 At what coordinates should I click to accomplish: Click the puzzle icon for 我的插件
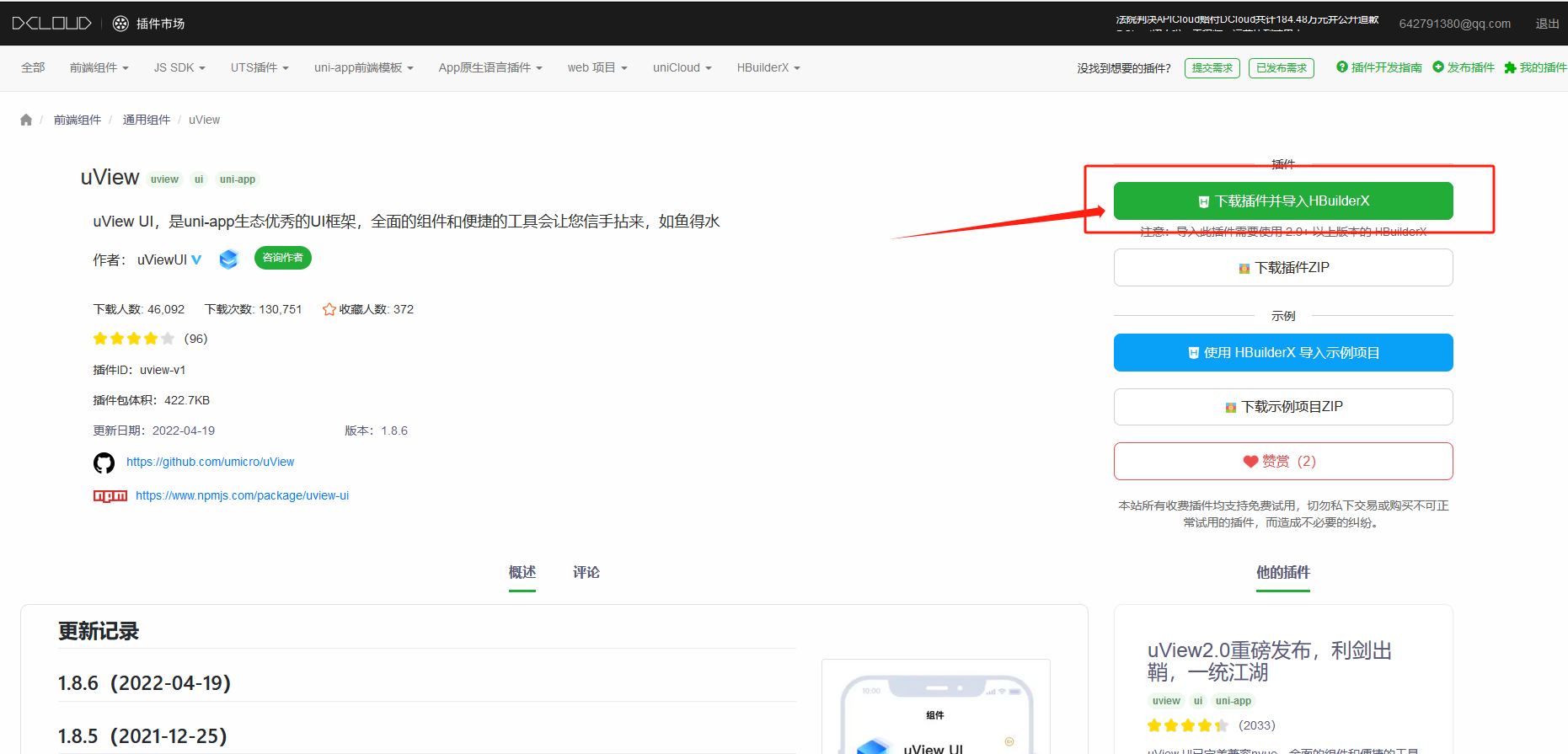tap(1510, 67)
